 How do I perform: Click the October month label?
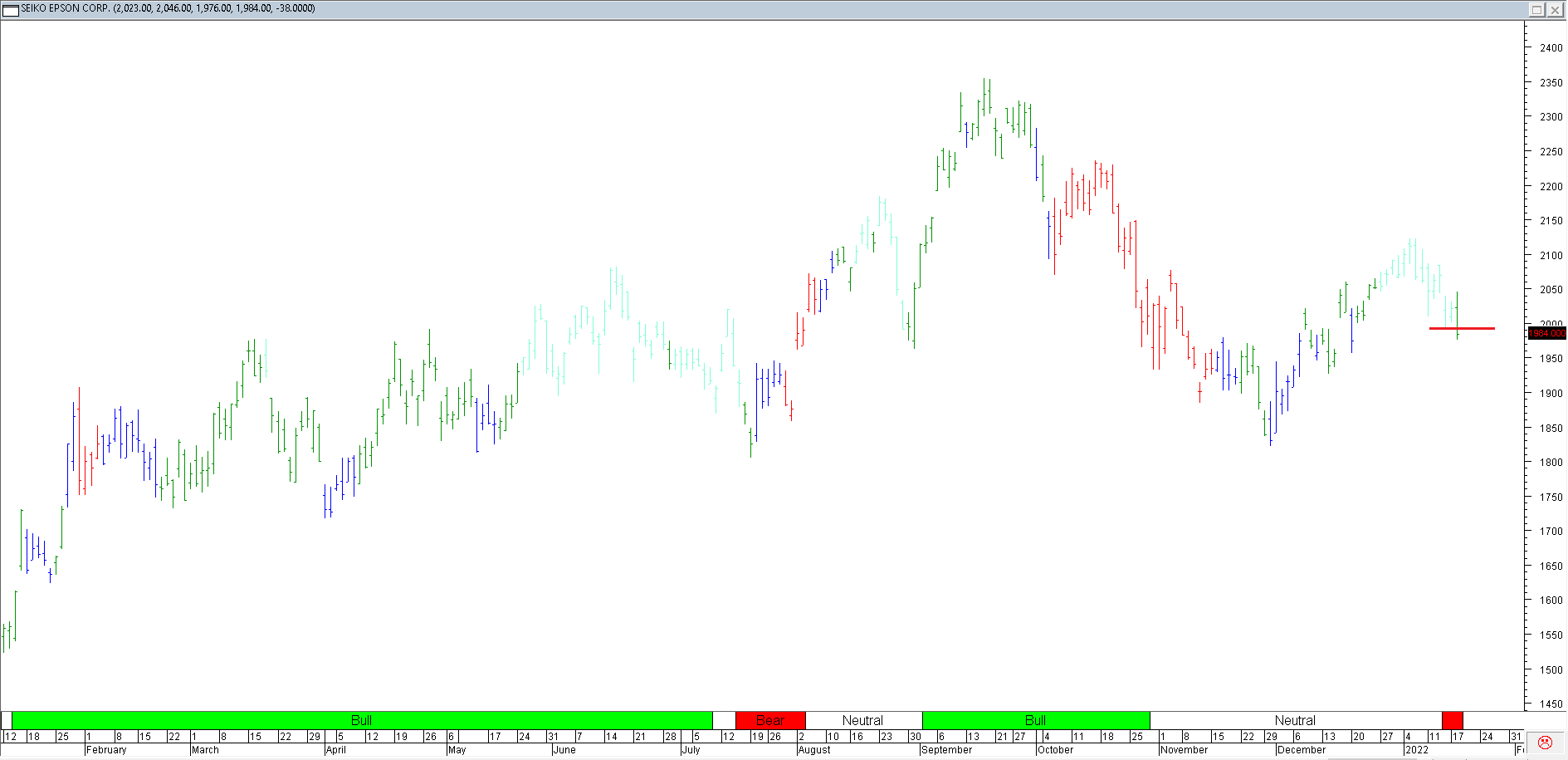[1056, 750]
